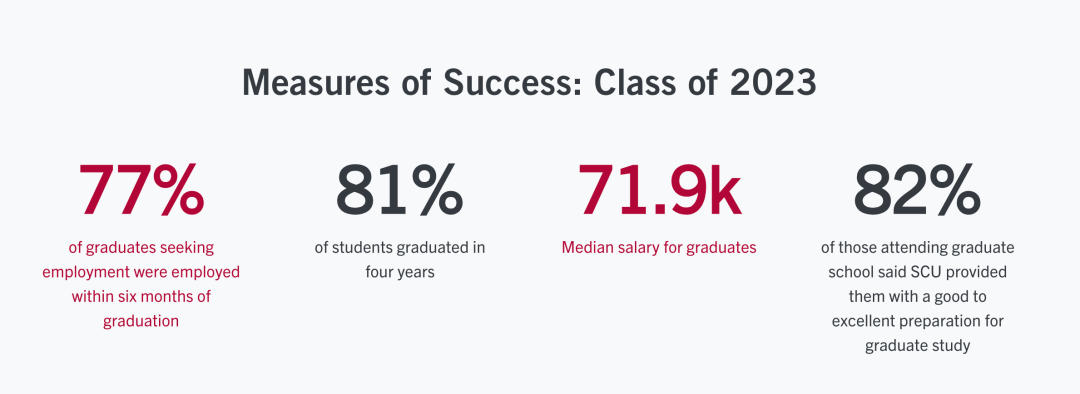Select the red 77% statistic
Viewport: 1080px width, 394px height.
[141, 189]
